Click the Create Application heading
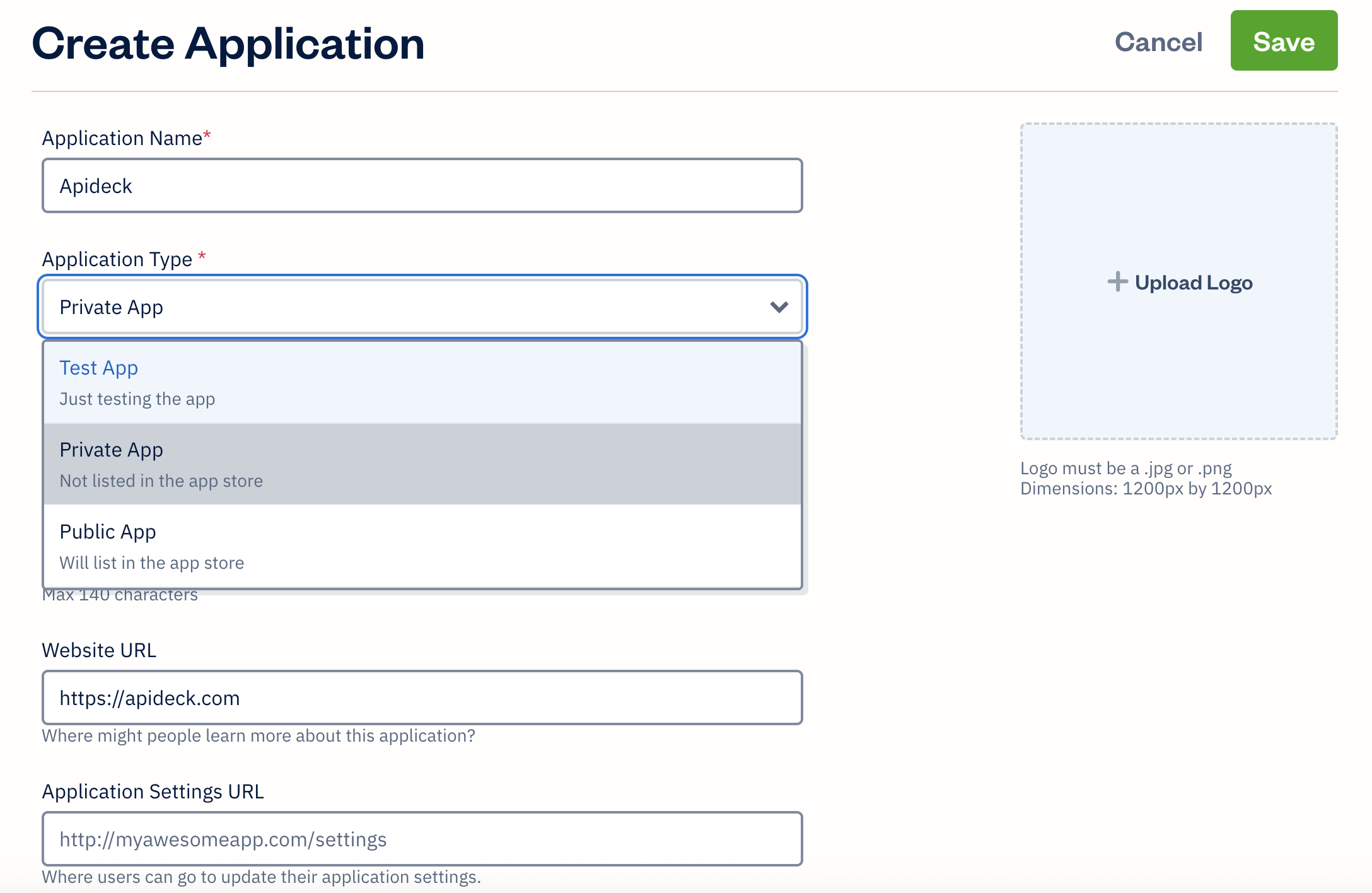This screenshot has height=893, width=1372. pyautogui.click(x=229, y=44)
